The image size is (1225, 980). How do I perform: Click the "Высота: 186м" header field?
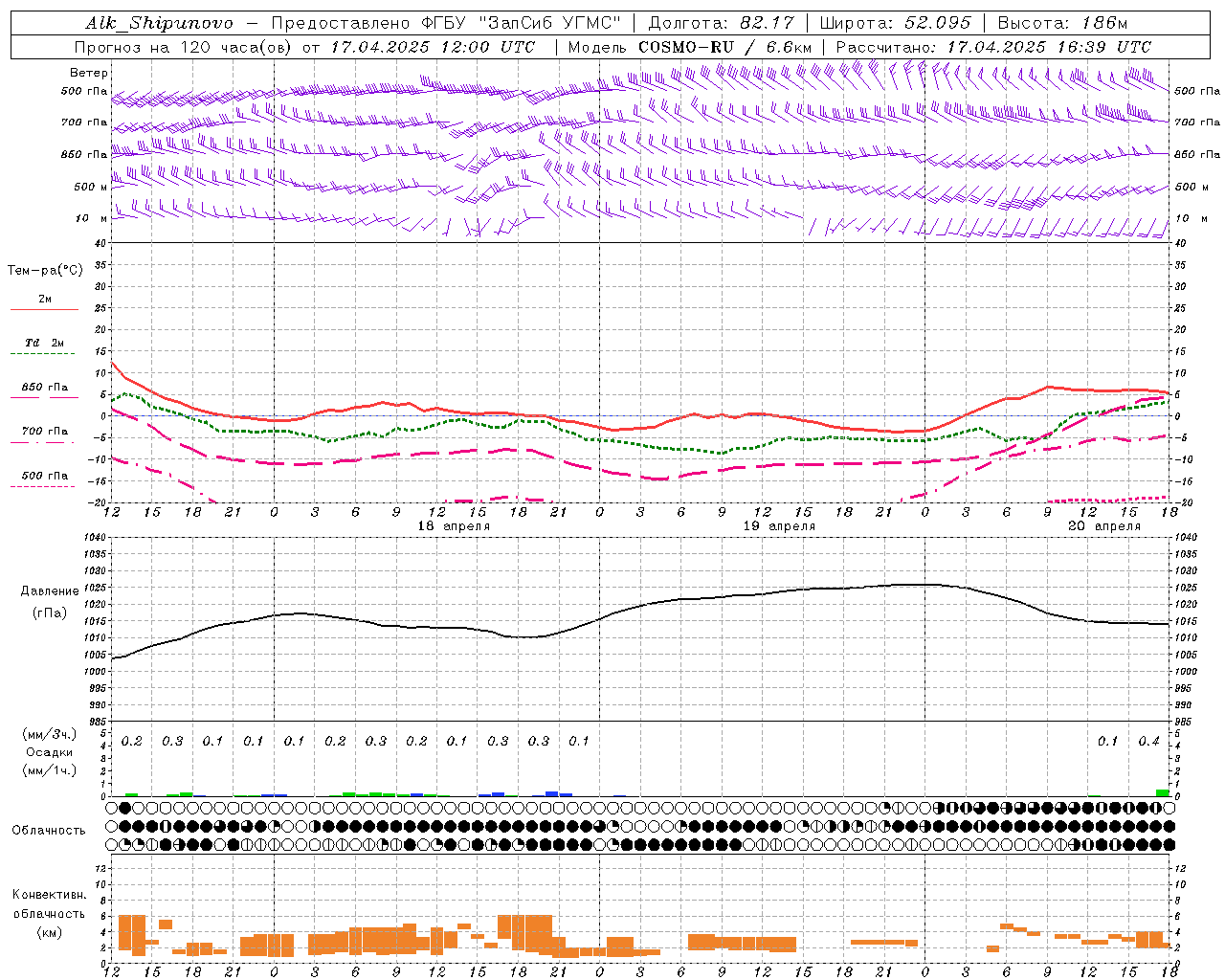click(x=1062, y=23)
